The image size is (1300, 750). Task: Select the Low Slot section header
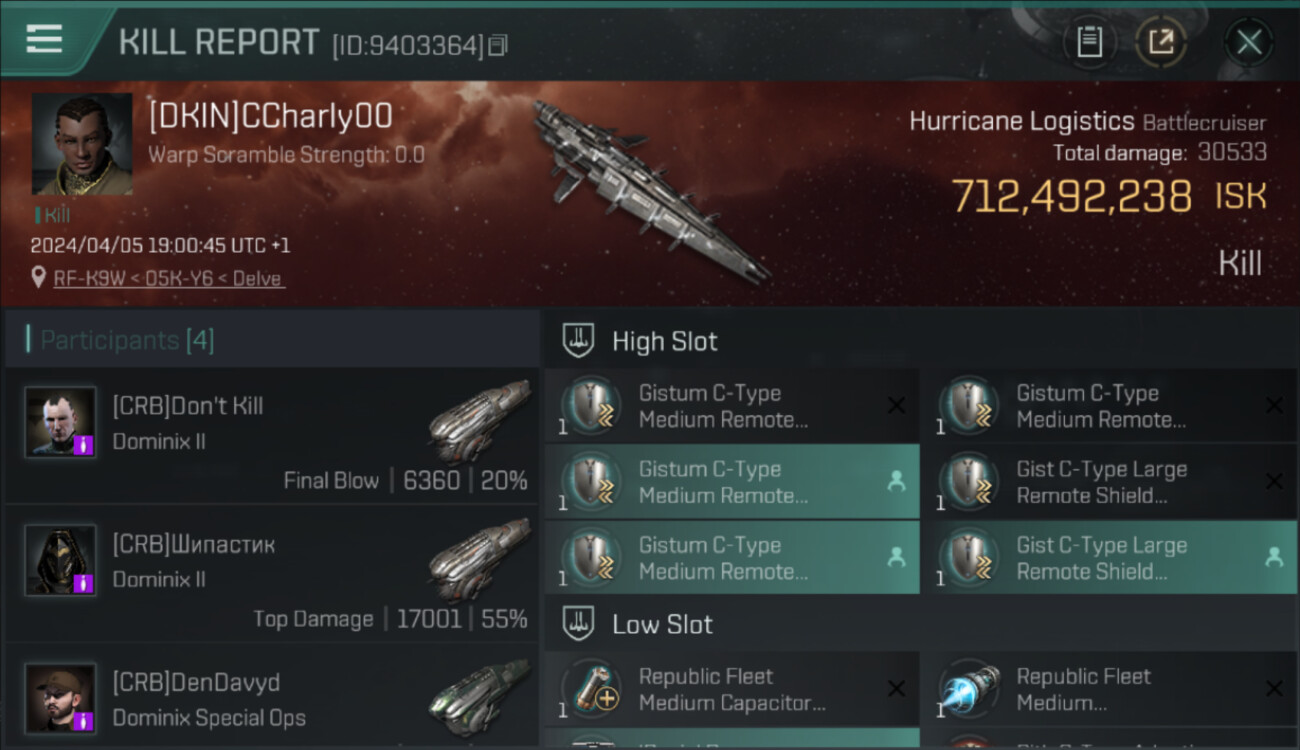tap(662, 624)
